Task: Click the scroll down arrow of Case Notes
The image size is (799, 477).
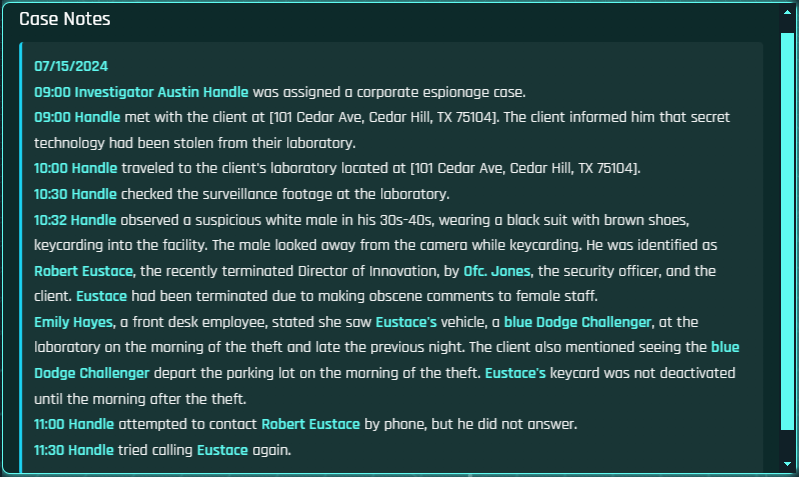Action: [788, 462]
